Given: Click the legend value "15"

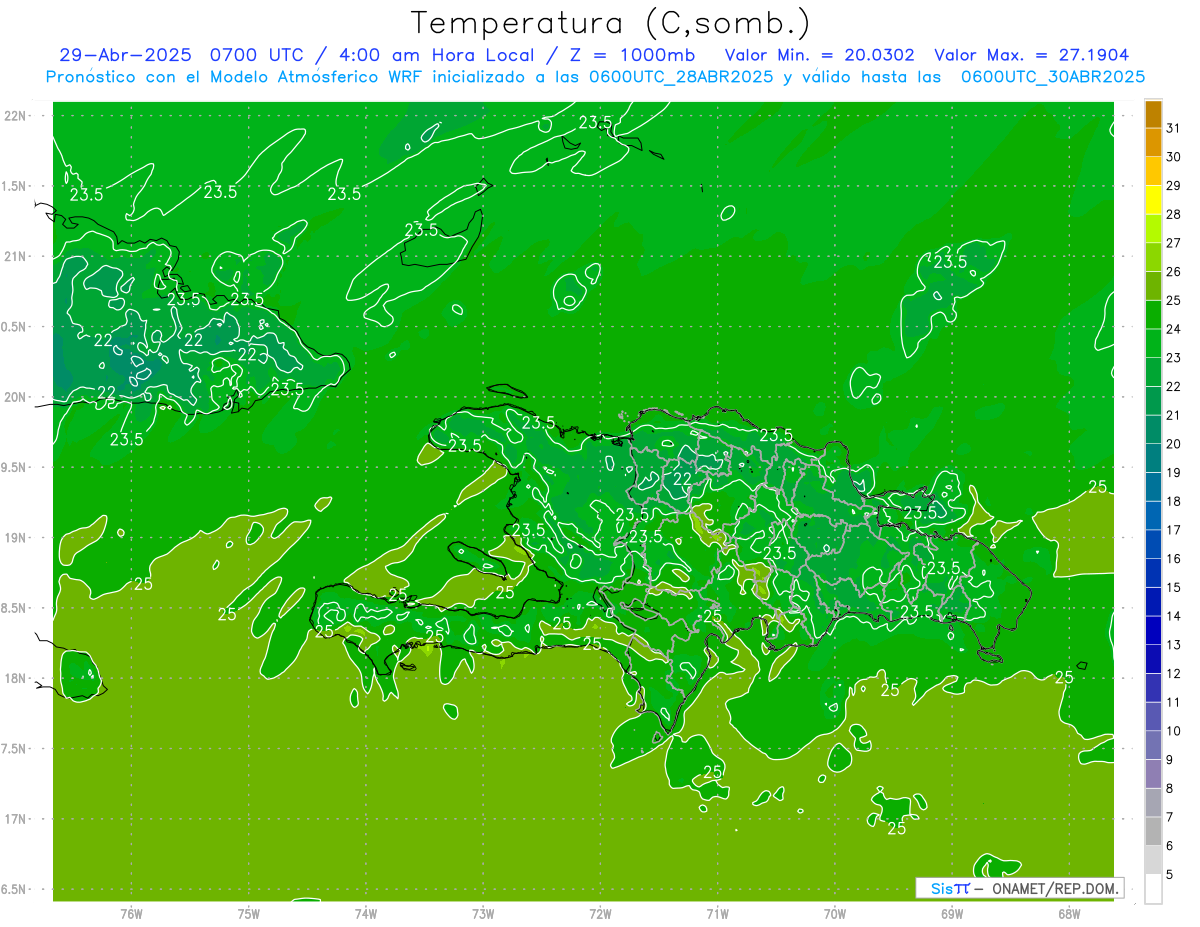Looking at the screenshot, I should [1173, 587].
